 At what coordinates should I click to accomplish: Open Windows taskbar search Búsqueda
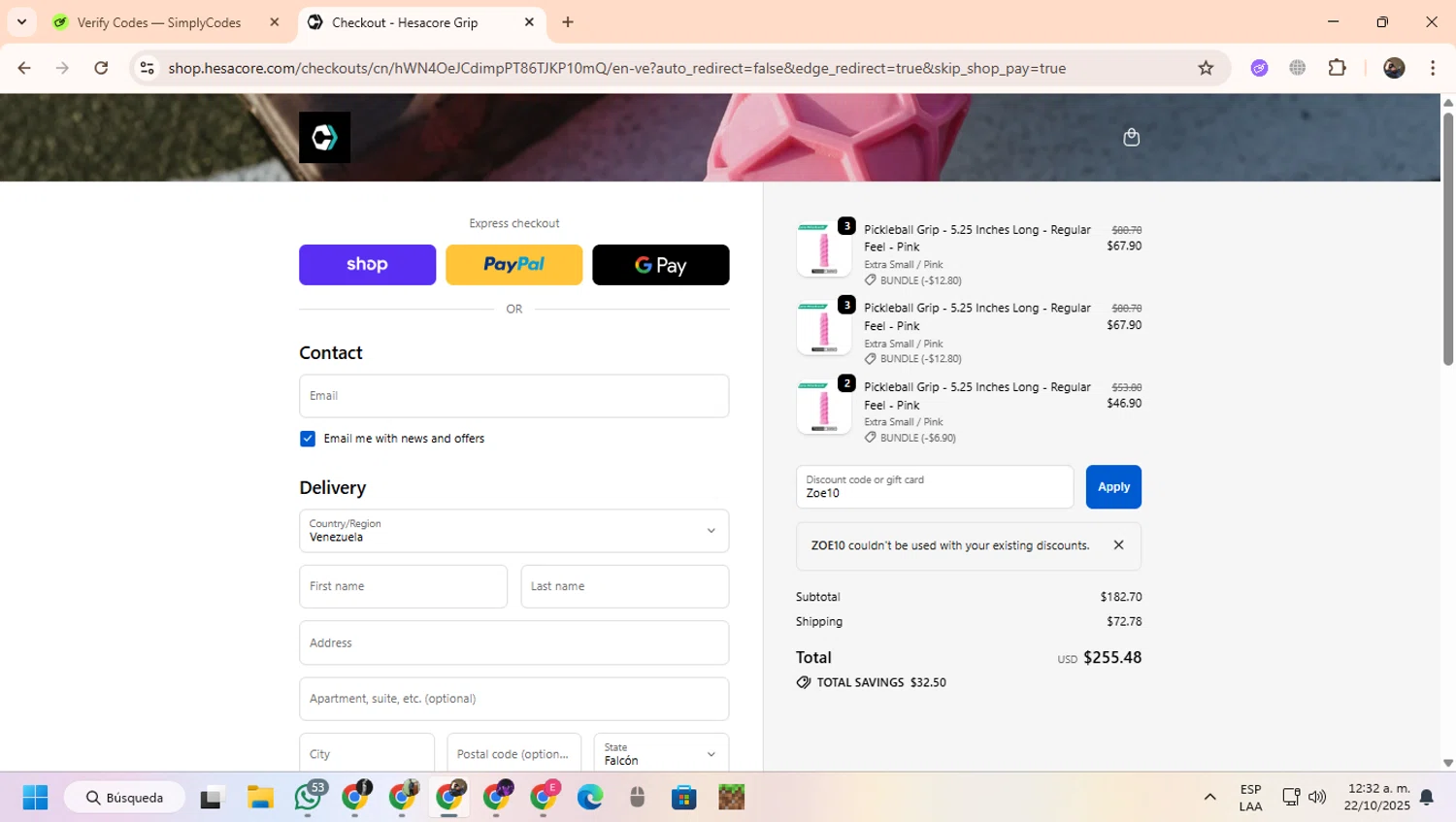point(125,798)
